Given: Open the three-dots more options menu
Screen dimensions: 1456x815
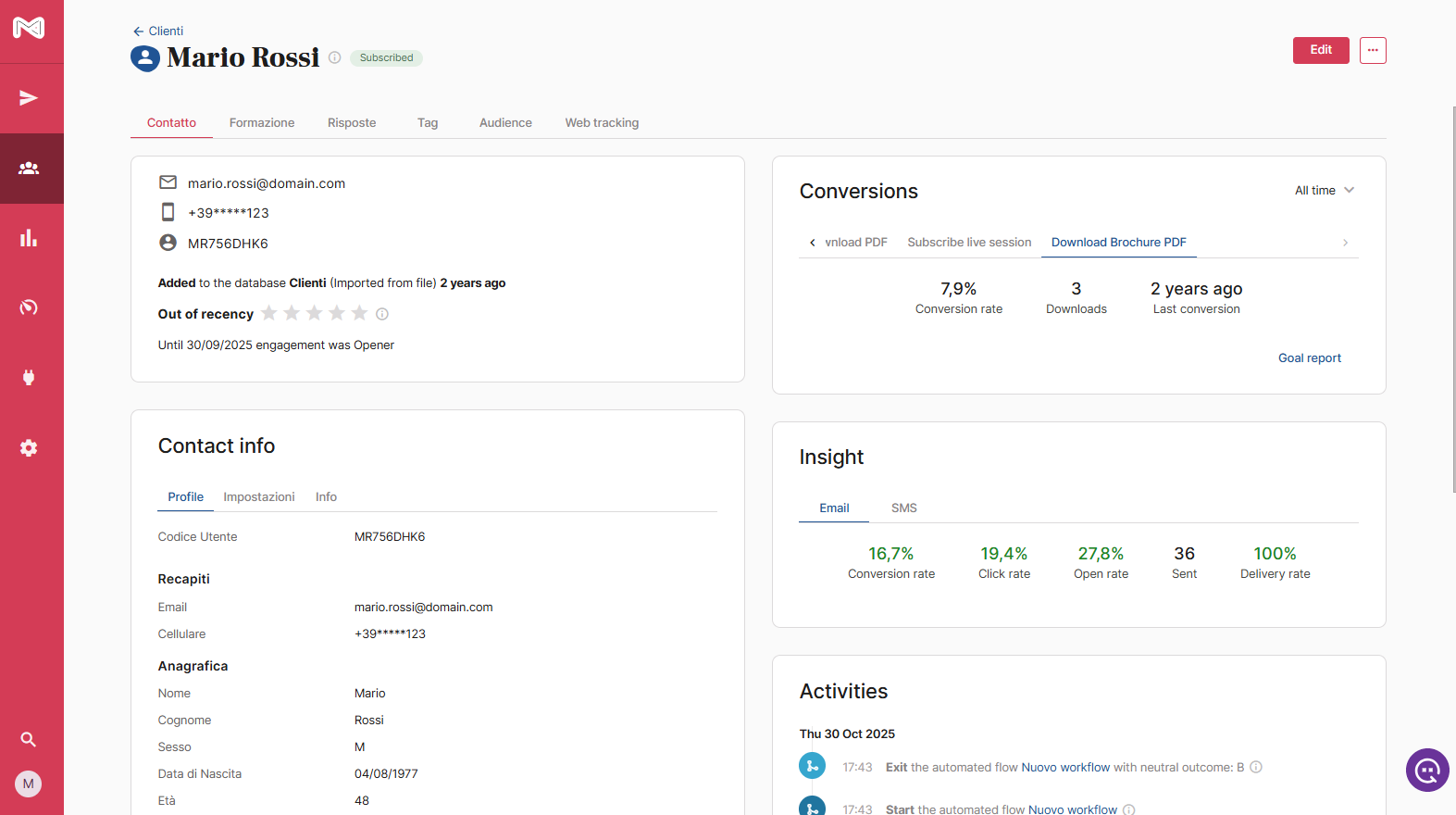Looking at the screenshot, I should [x=1372, y=50].
